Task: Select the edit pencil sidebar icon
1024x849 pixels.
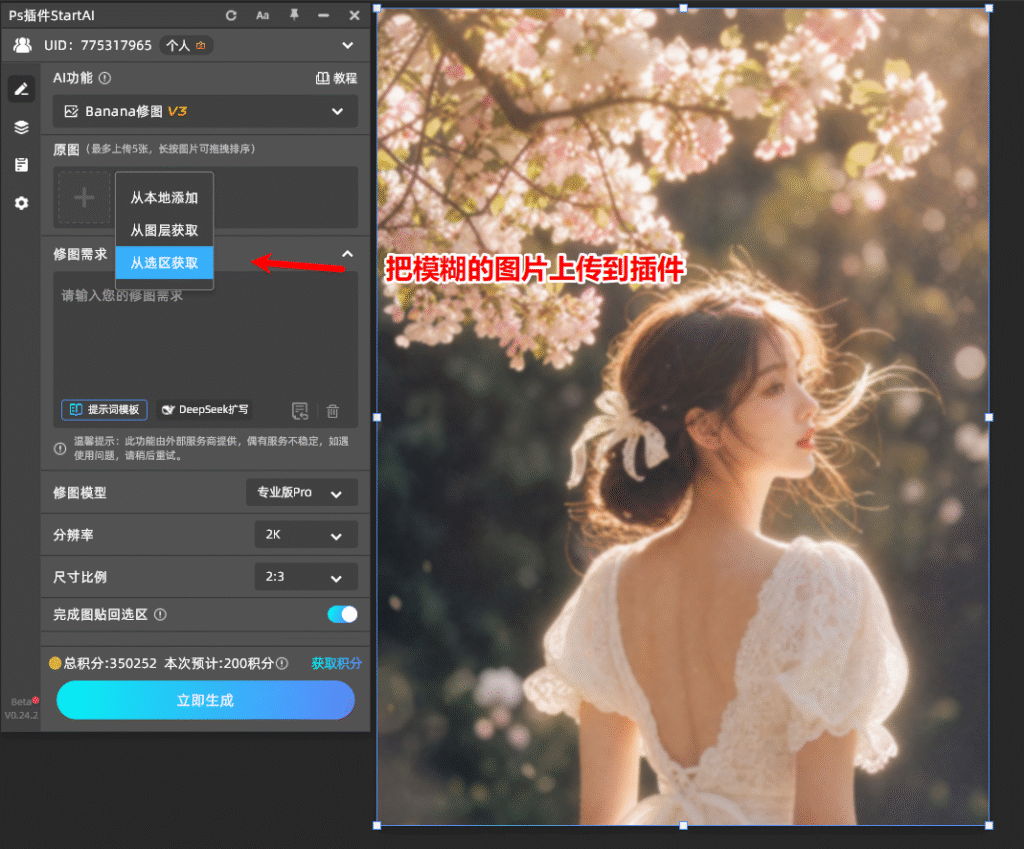Action: coord(22,89)
